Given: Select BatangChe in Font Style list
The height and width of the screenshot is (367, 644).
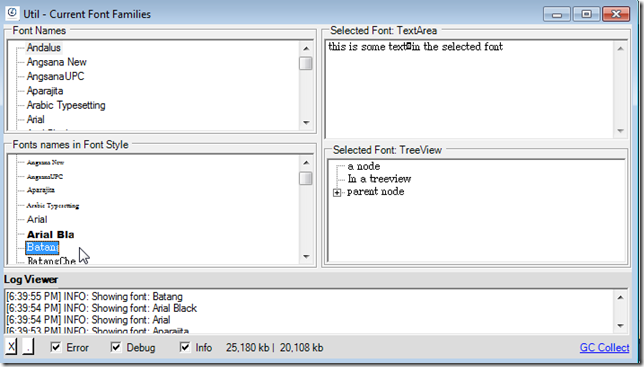Looking at the screenshot, I should (x=51, y=261).
